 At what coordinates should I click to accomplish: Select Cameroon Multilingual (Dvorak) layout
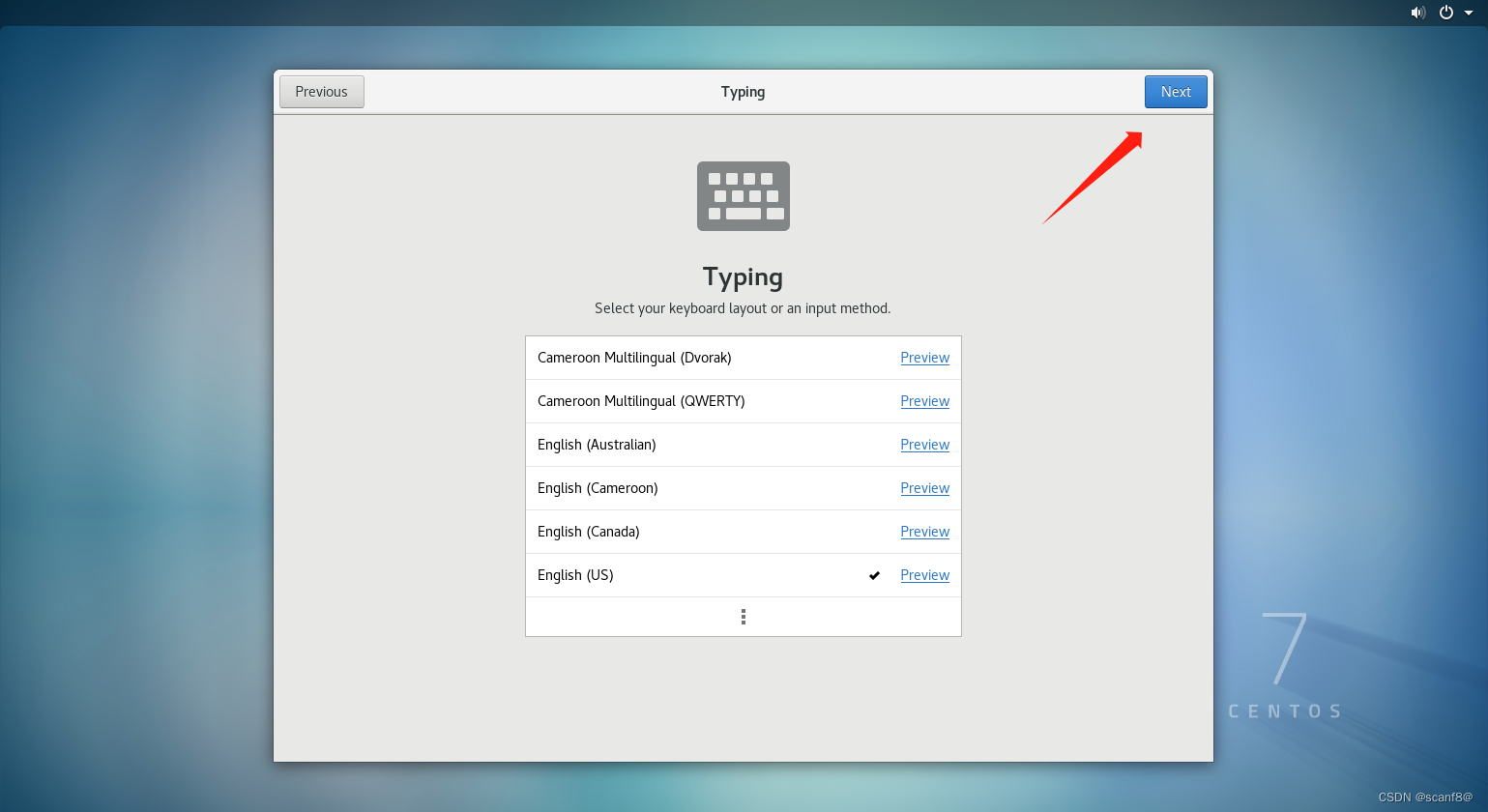[744, 358]
